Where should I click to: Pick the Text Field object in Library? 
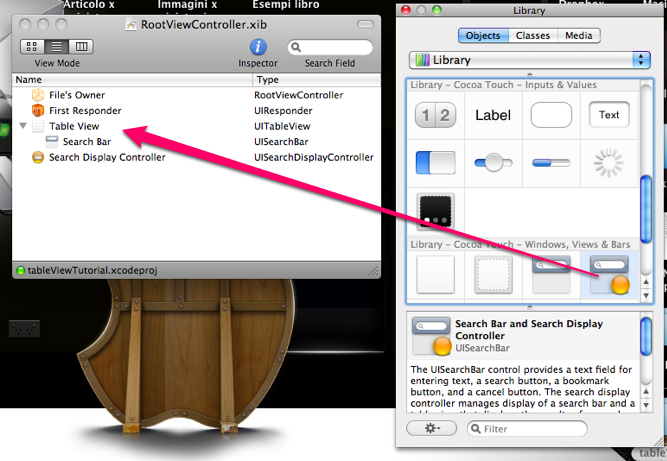[x=608, y=116]
